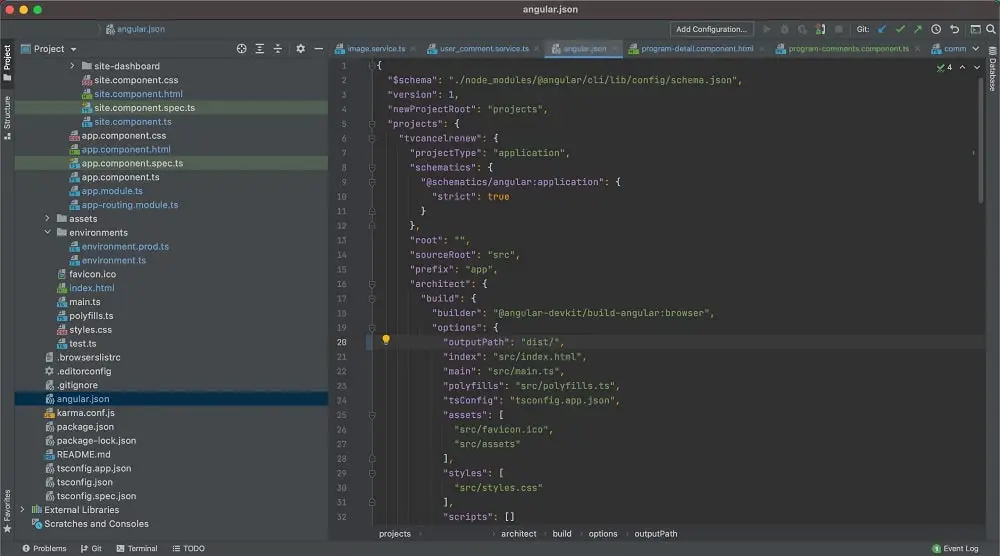Expand the site-dashboard folder
This screenshot has height=556, width=1000.
tap(73, 66)
